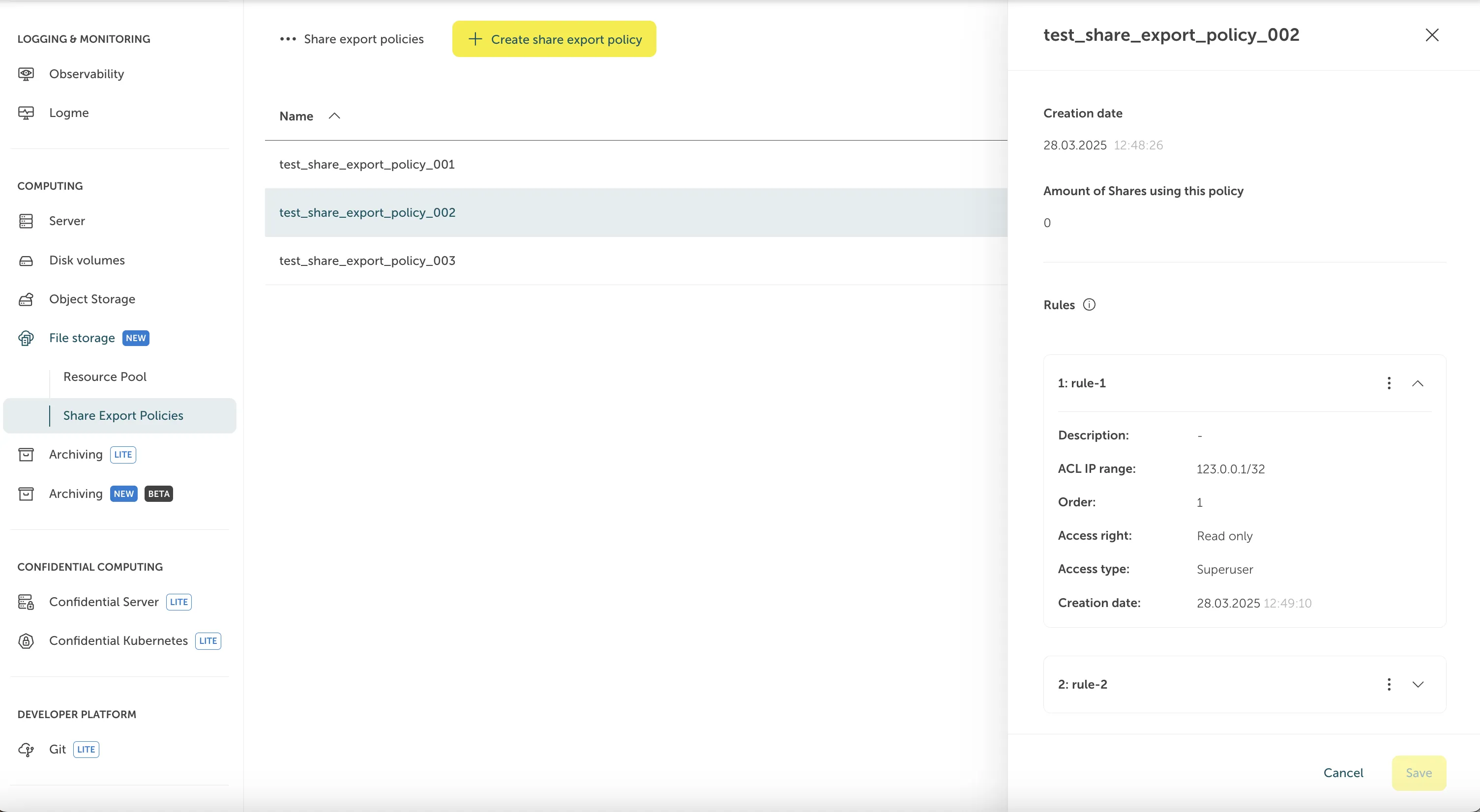Select test_share_export_policy_003 row
The height and width of the screenshot is (812, 1480).
pos(367,261)
